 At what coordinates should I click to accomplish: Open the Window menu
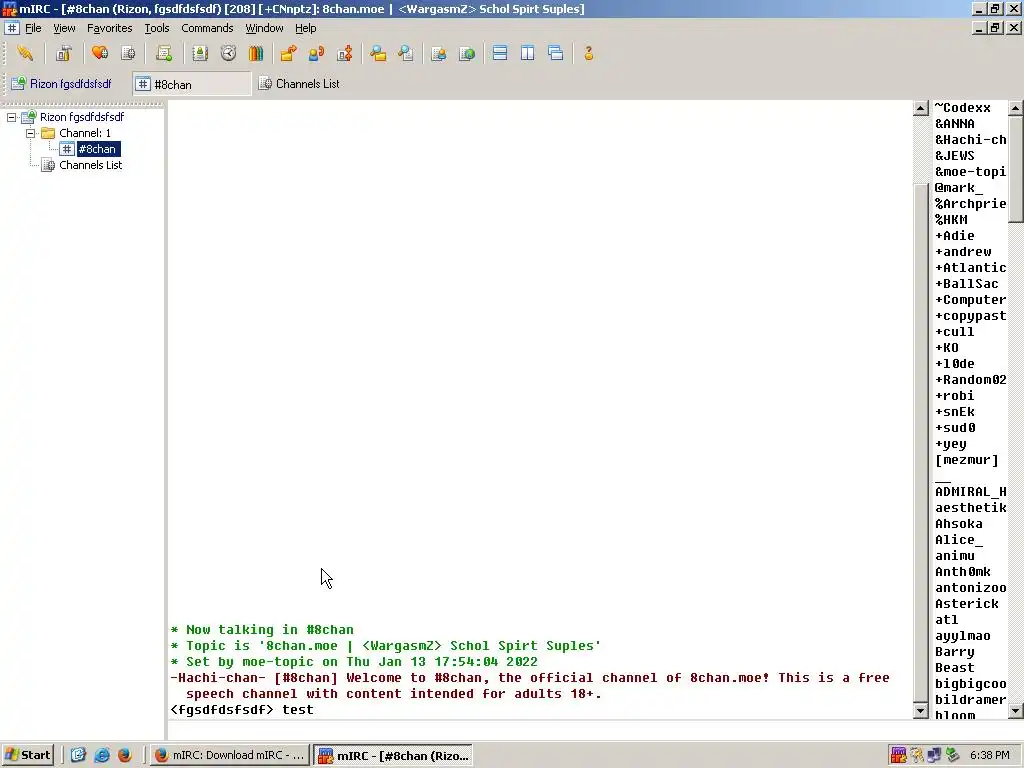[x=264, y=28]
